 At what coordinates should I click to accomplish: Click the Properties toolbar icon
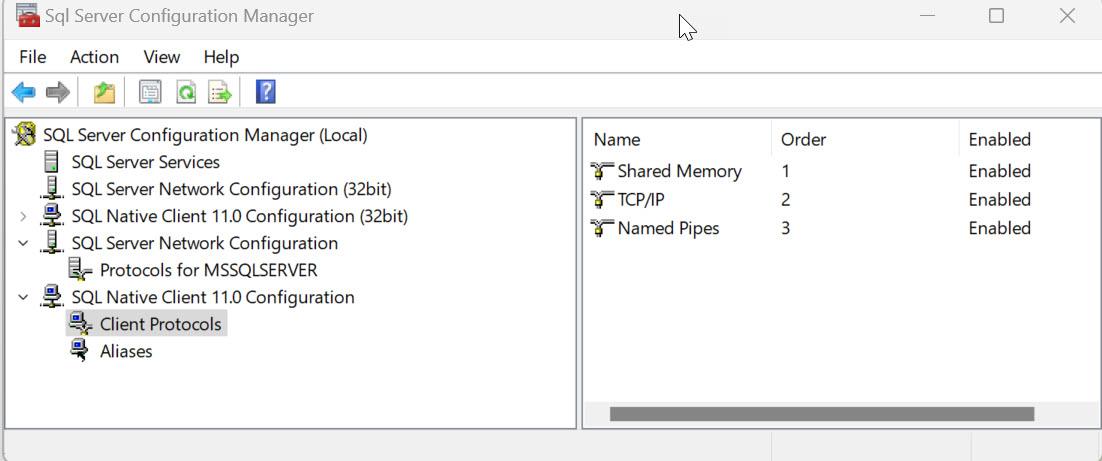point(150,93)
